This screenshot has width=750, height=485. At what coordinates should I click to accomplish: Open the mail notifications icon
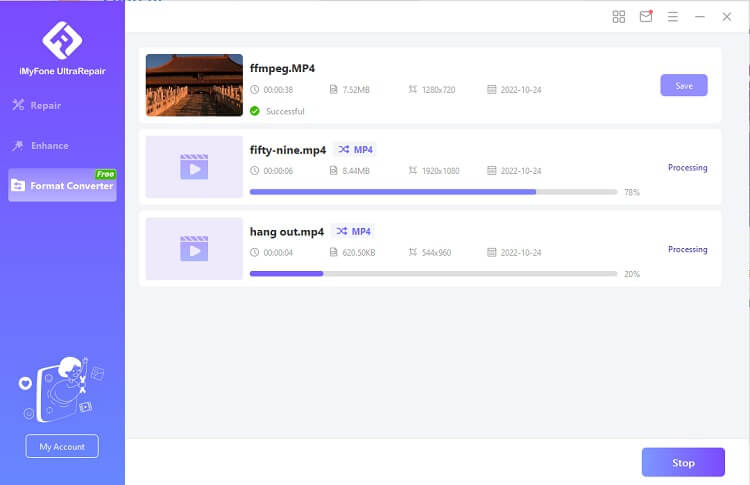(x=646, y=16)
